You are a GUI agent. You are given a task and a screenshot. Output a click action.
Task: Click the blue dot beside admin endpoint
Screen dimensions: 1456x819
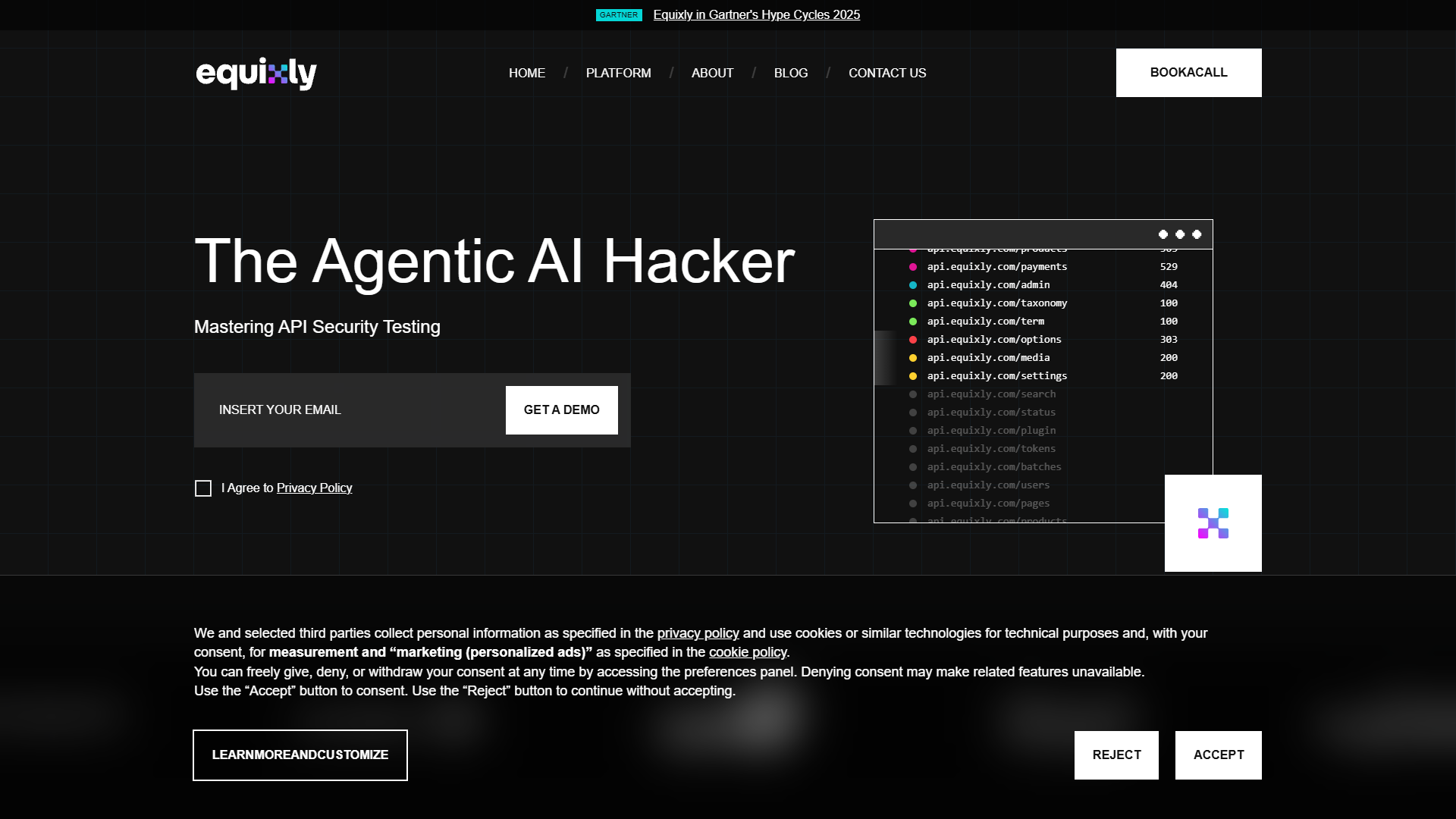[x=913, y=285]
